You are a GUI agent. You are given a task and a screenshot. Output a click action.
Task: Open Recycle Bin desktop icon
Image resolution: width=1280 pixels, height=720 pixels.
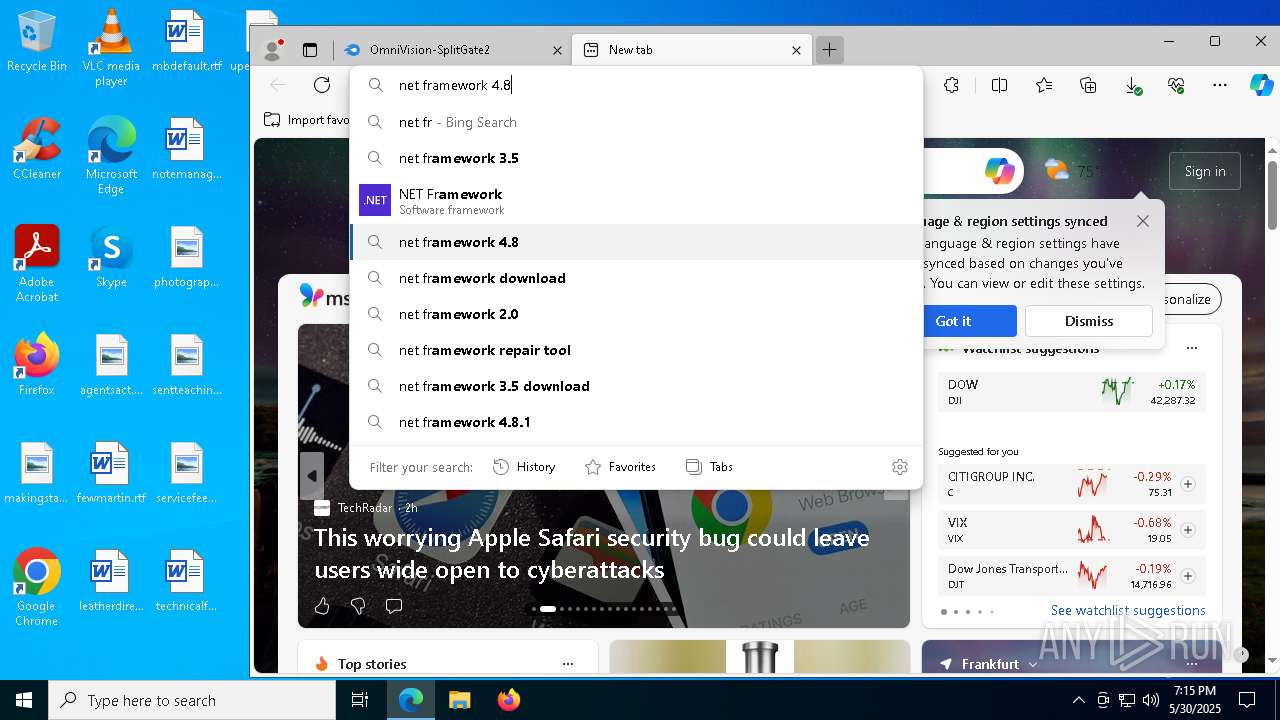(36, 42)
